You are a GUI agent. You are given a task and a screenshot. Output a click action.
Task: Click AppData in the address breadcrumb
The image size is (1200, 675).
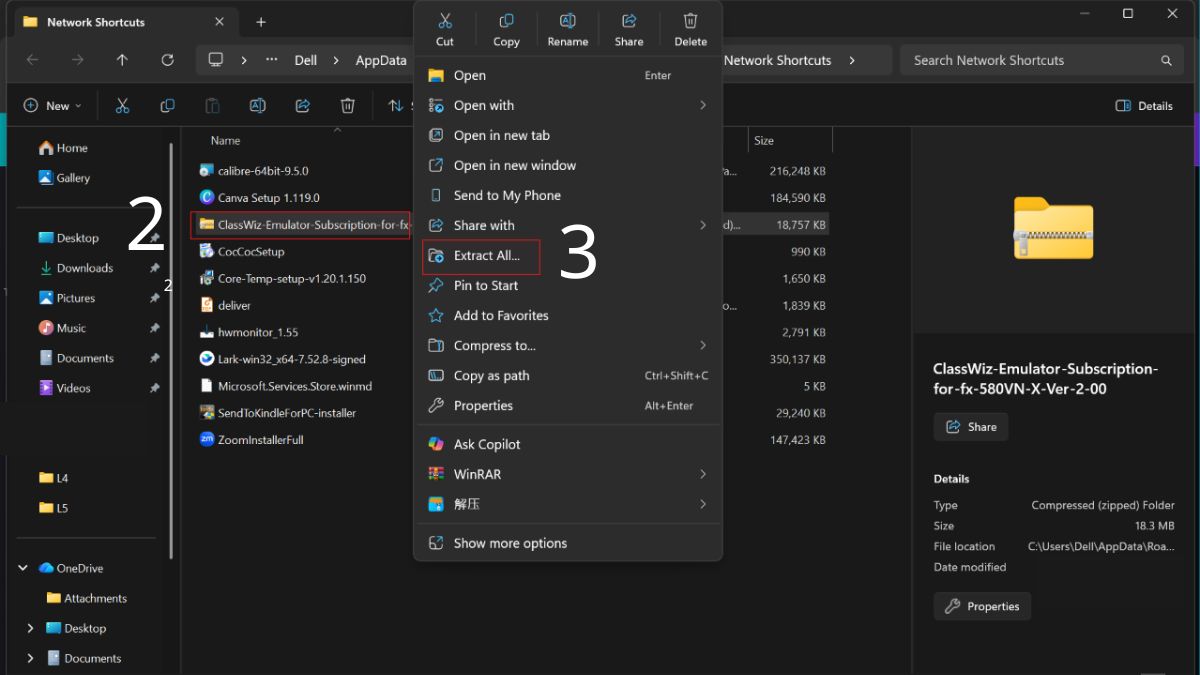tap(381, 60)
